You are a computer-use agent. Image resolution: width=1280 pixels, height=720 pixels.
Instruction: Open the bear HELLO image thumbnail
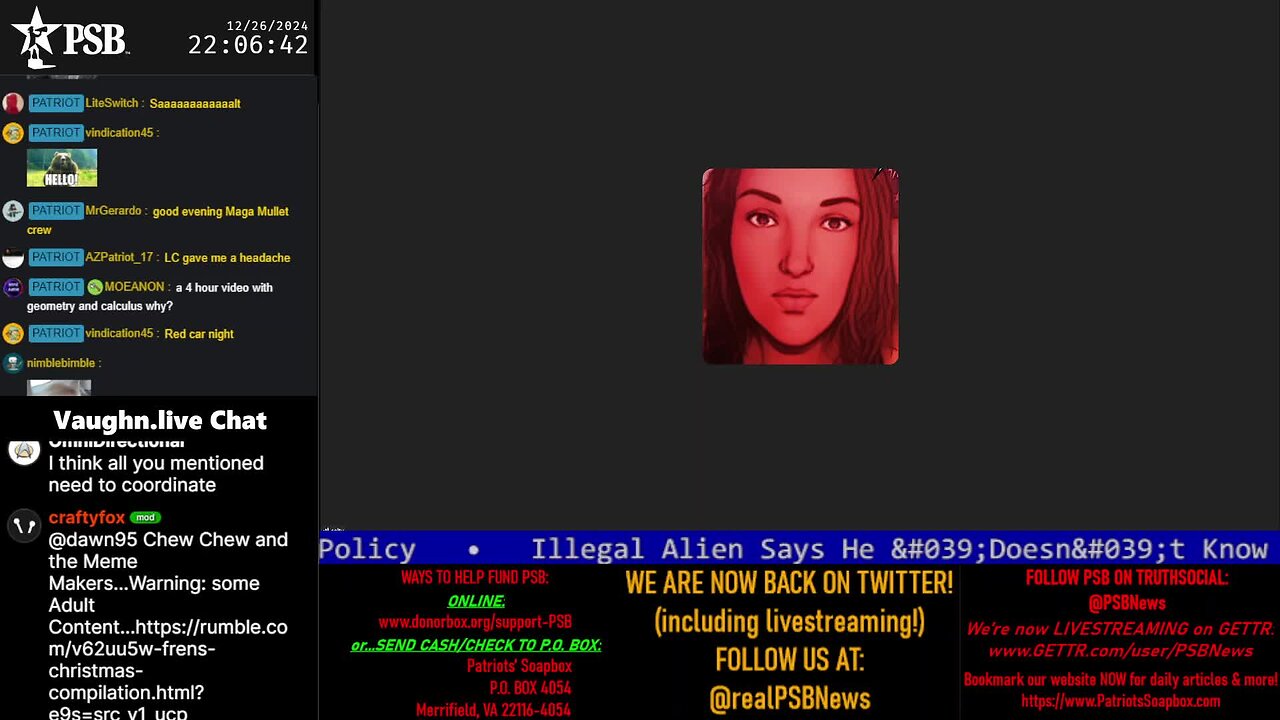pyautogui.click(x=62, y=168)
